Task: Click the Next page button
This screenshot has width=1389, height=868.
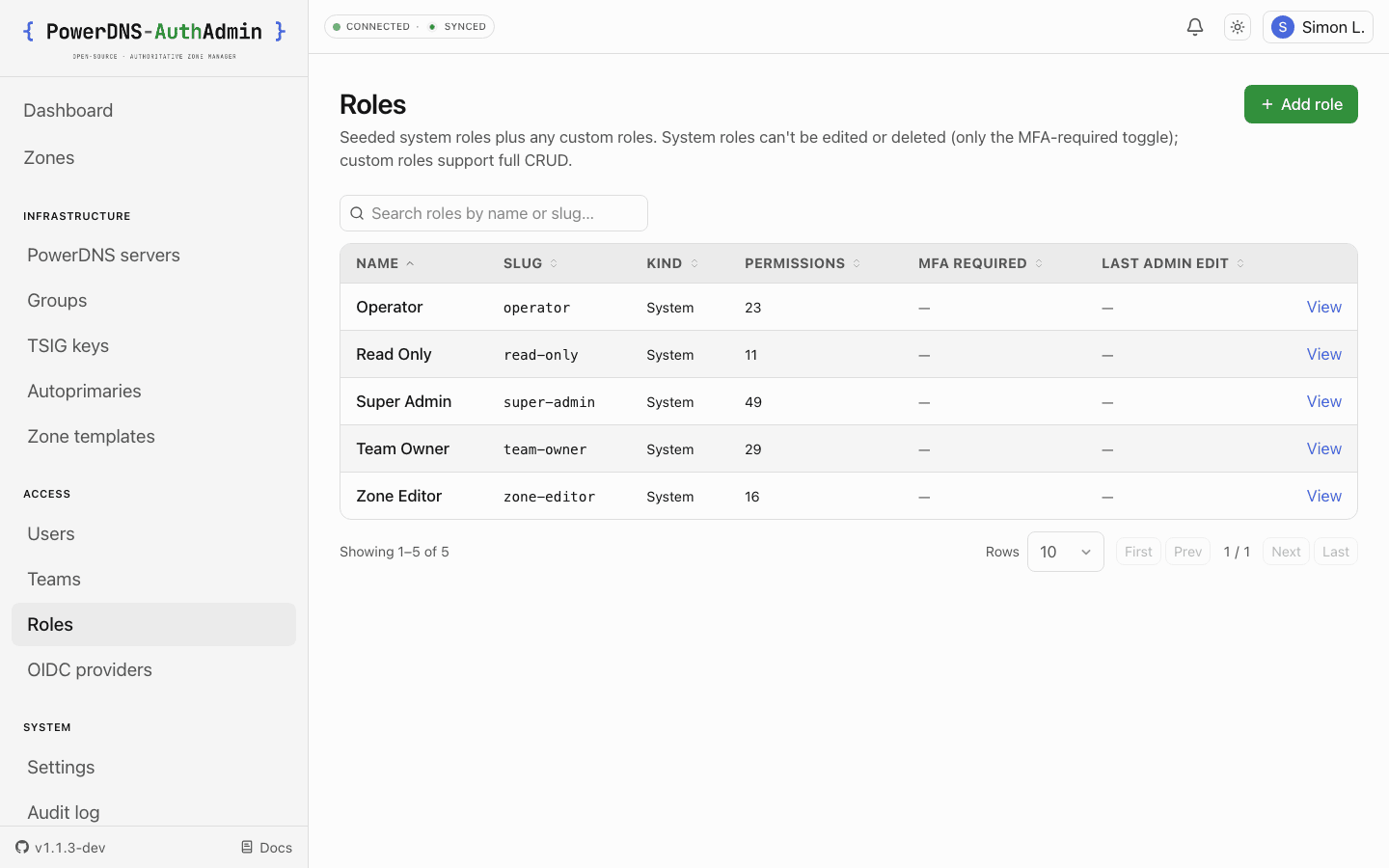Action: point(1286,552)
